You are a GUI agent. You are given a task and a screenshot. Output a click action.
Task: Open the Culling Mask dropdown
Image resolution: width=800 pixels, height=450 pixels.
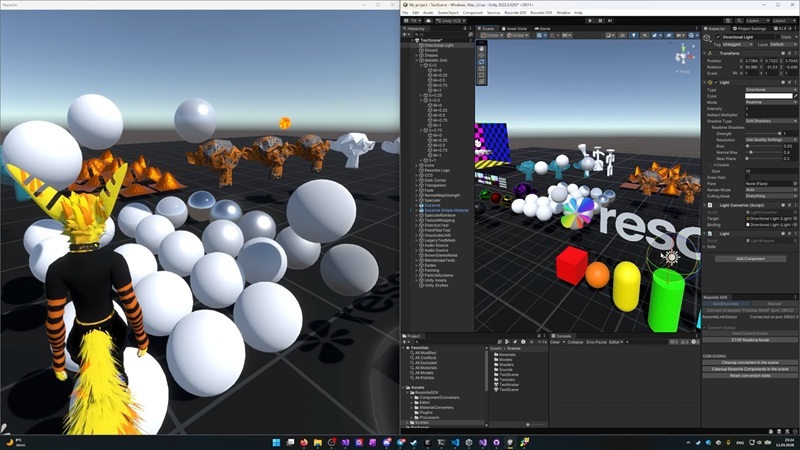click(771, 196)
